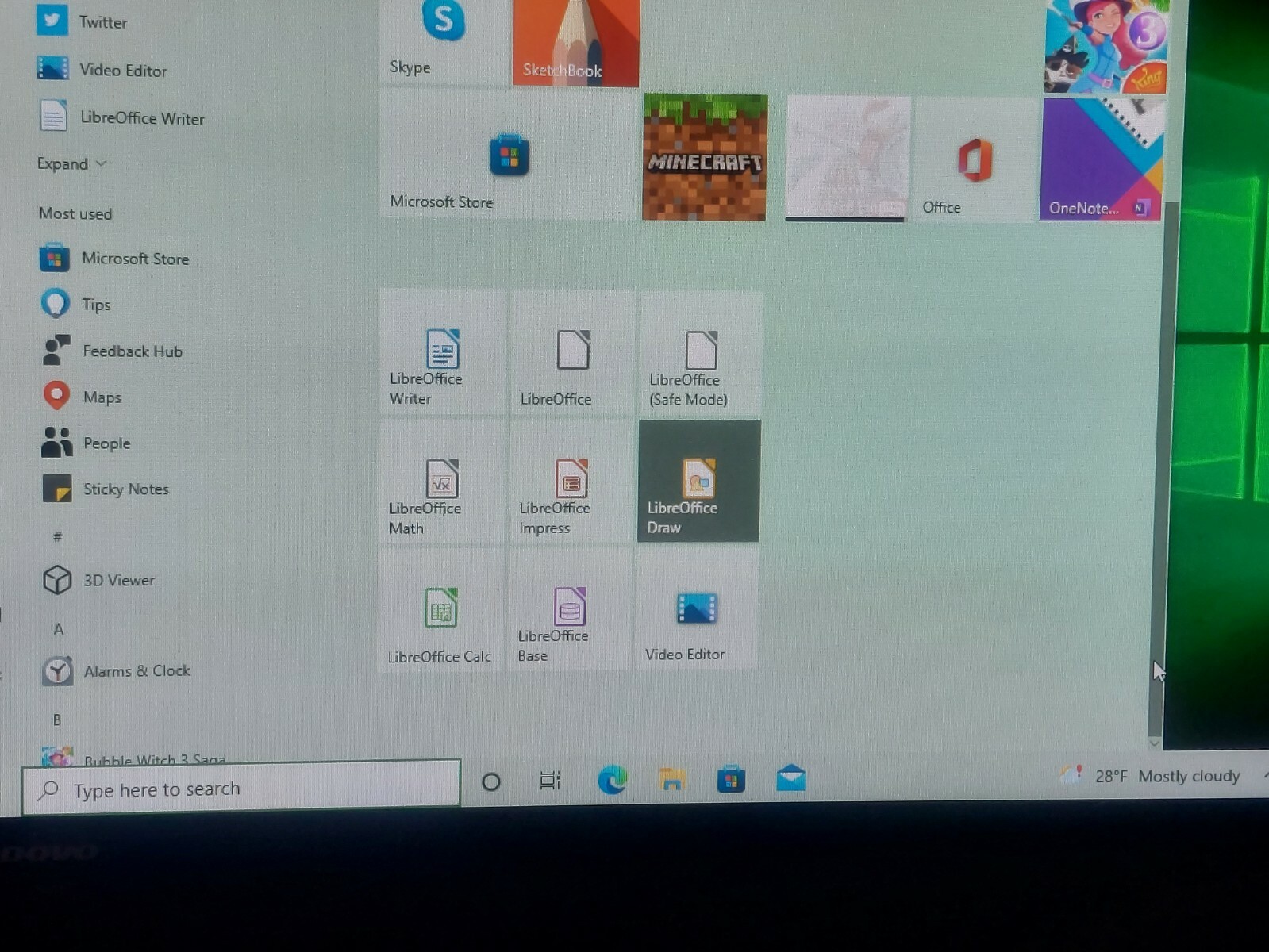The image size is (1269, 952).
Task: Open the Skype tile
Action: 443,40
